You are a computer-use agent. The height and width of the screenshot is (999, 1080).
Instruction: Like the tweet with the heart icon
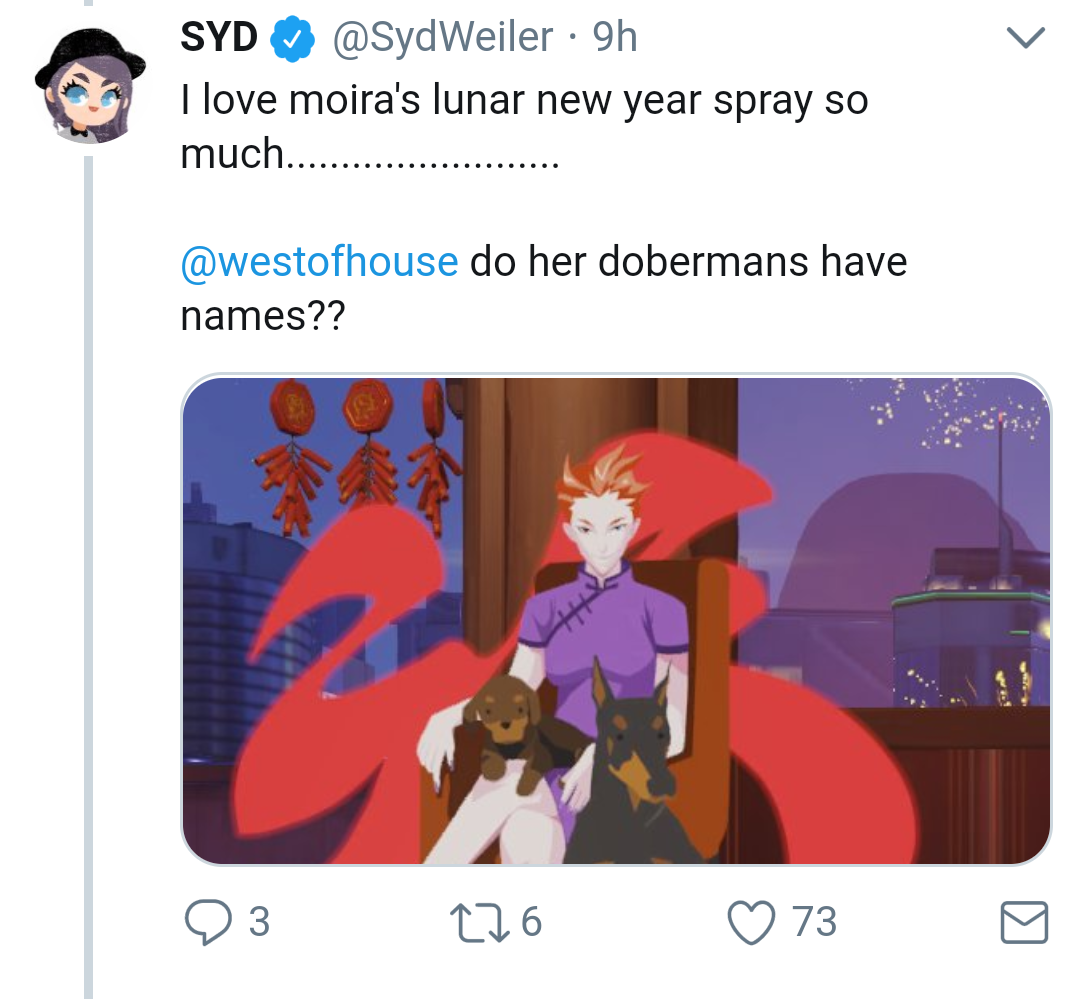click(751, 922)
